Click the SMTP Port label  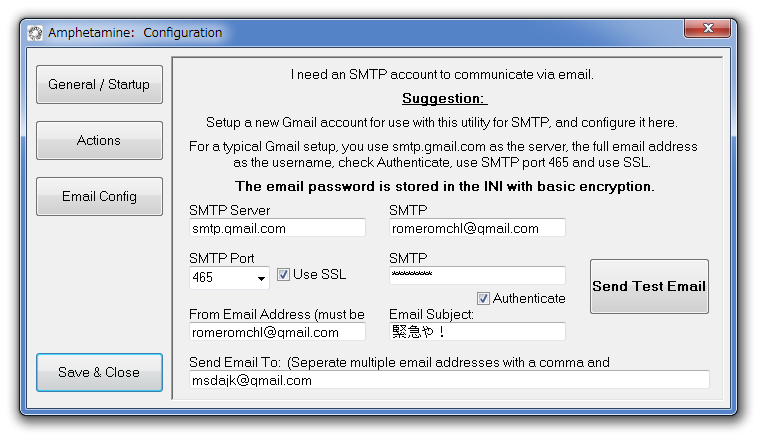[222, 258]
